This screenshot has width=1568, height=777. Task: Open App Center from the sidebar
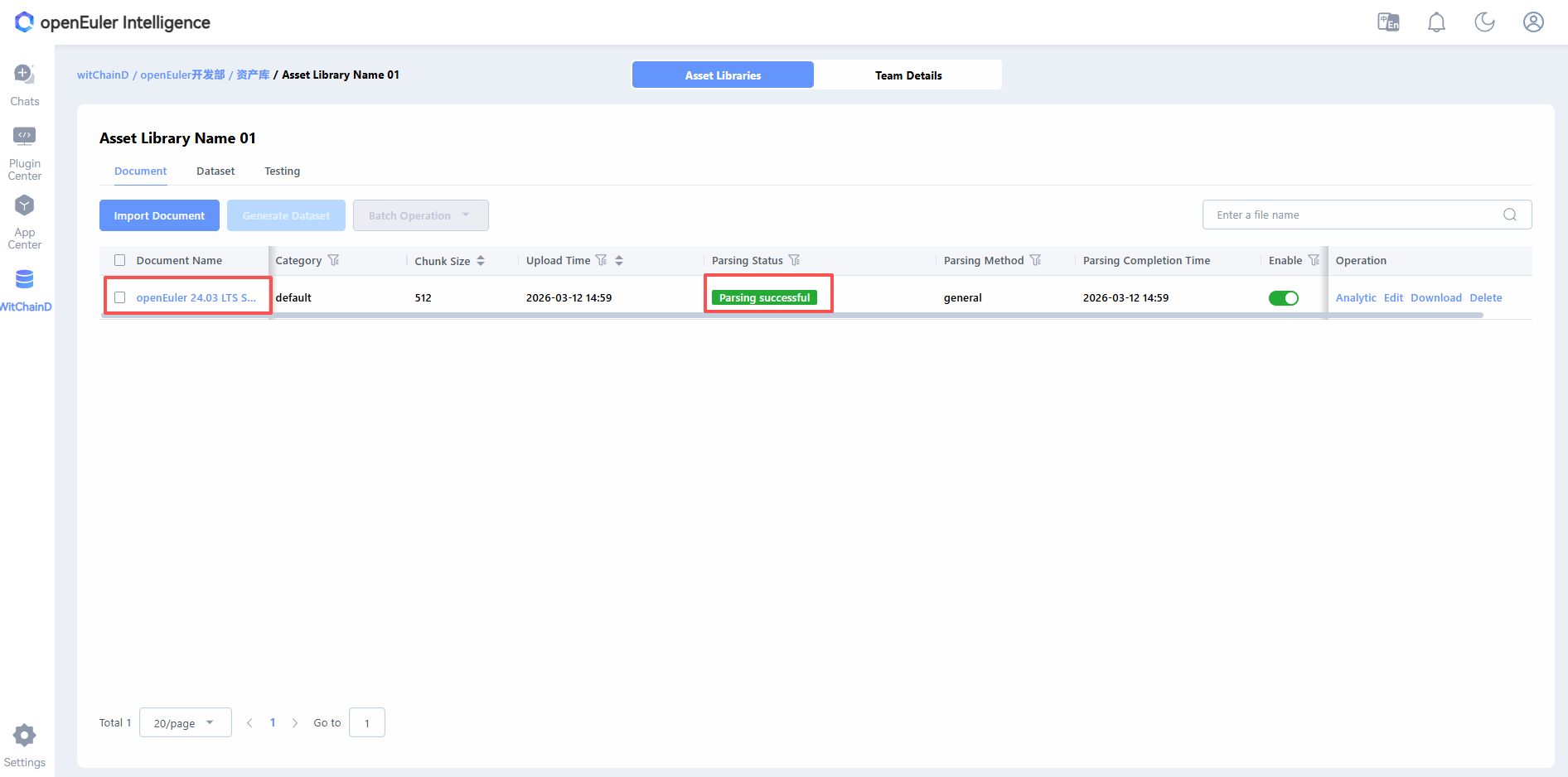tap(24, 205)
